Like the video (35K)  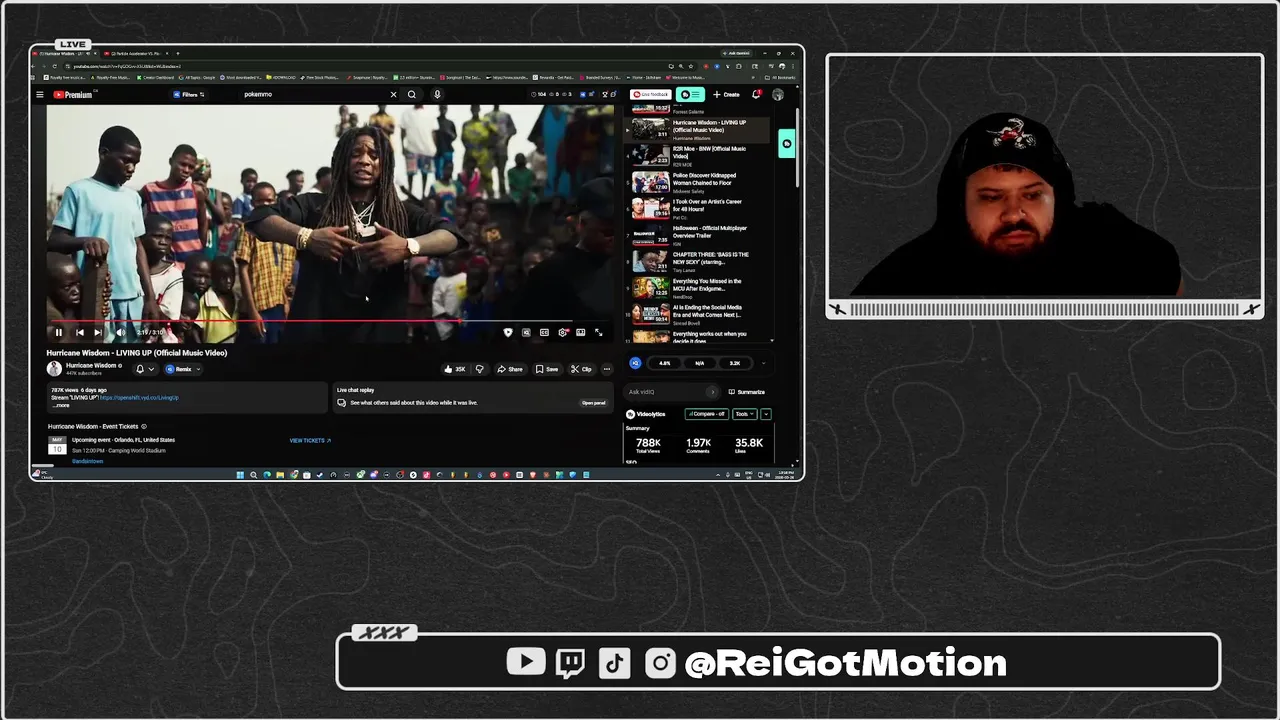(x=455, y=369)
